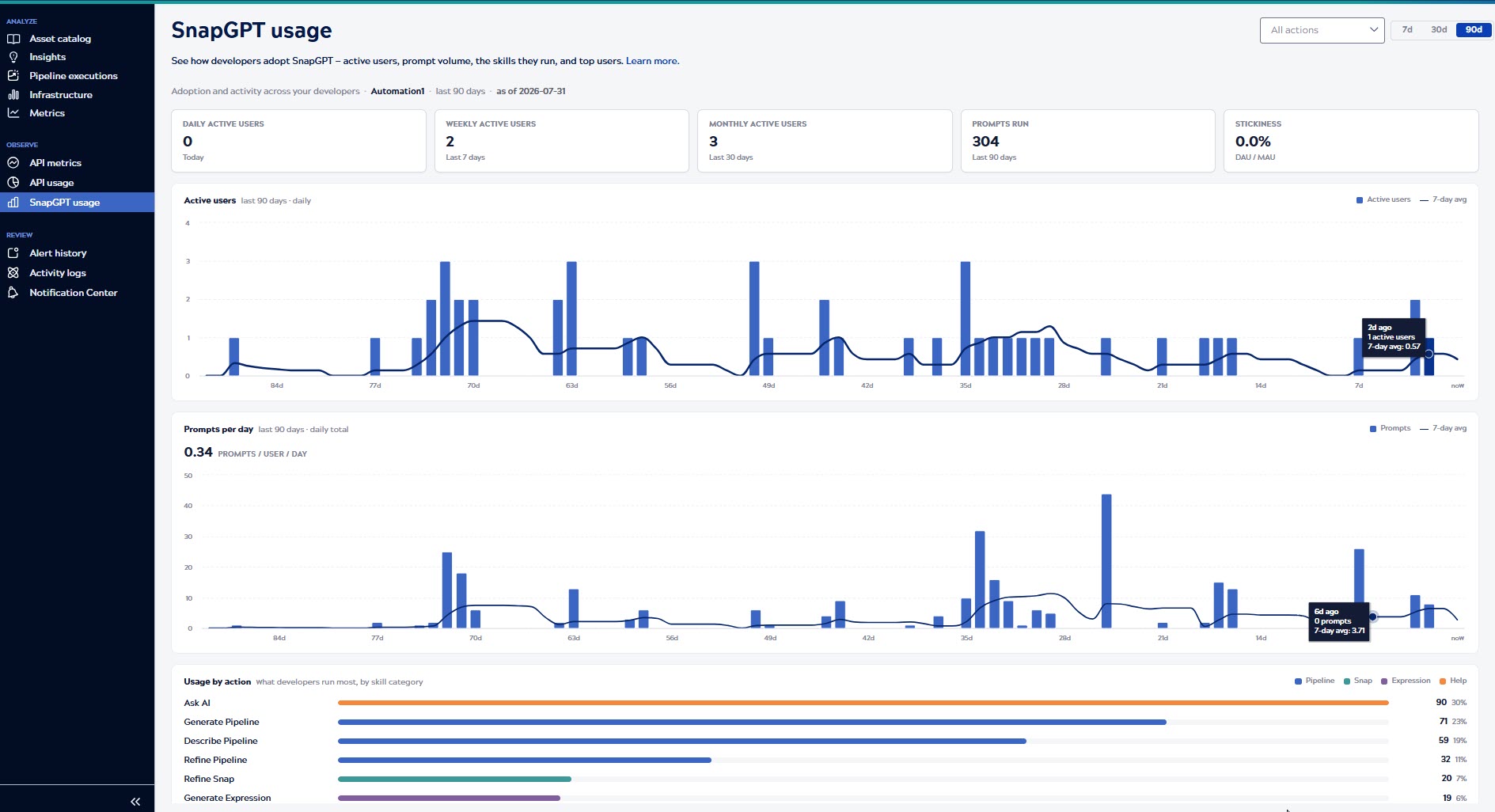
Task: Click the Generate Pipeline usage bar
Action: (x=752, y=722)
